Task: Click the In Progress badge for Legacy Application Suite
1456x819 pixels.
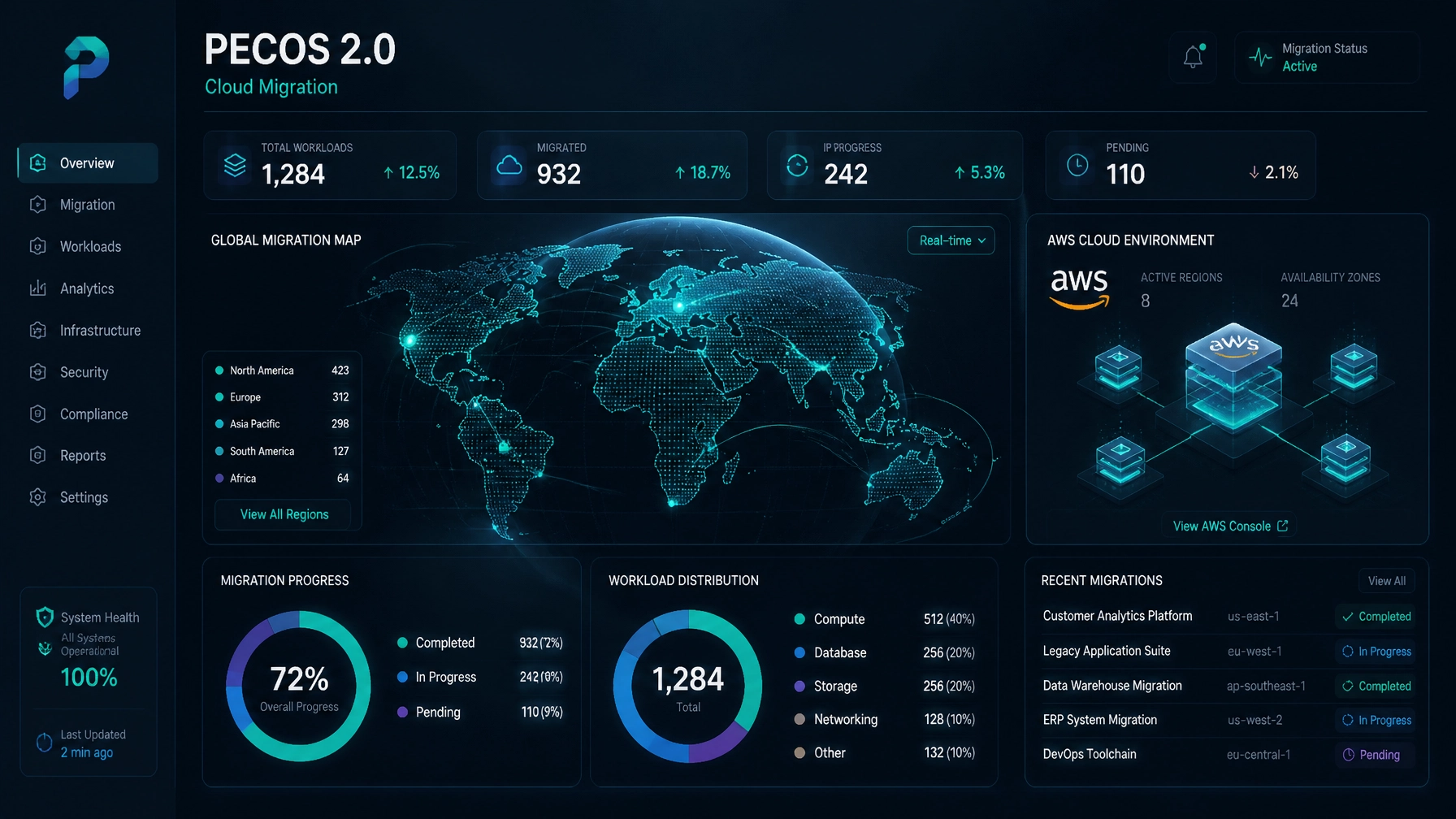Action: 1376,651
